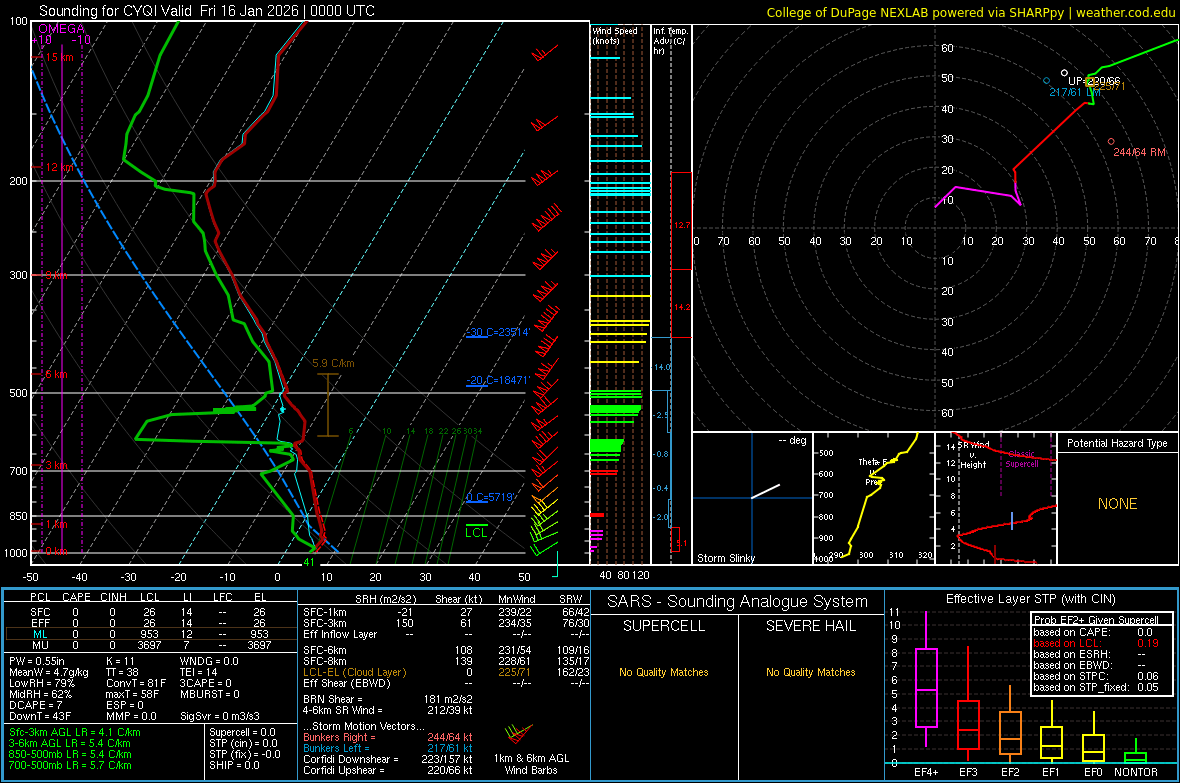Click the '5.9 C/km' lapse rate label
1180x783 pixels.
click(x=333, y=363)
